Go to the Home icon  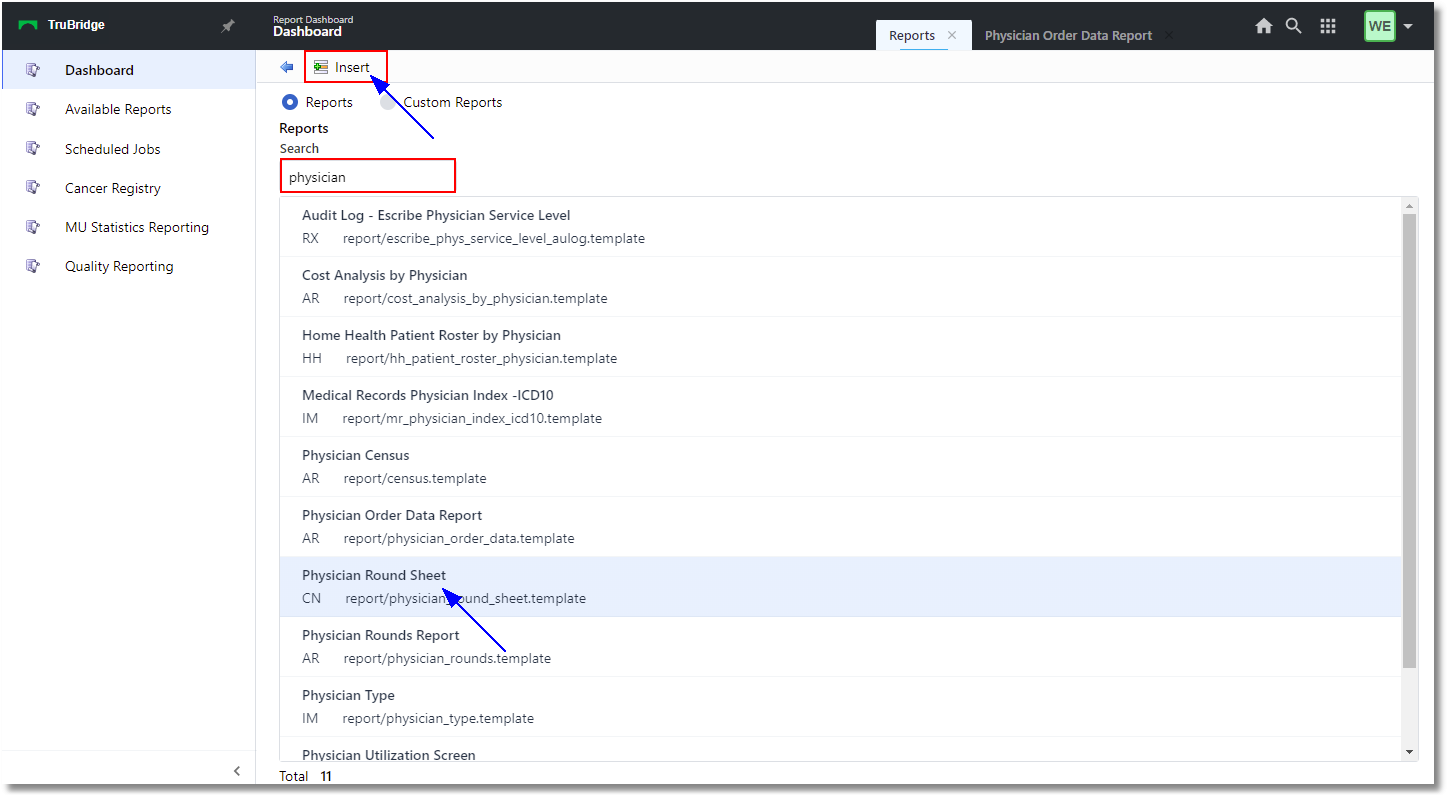tap(1264, 26)
